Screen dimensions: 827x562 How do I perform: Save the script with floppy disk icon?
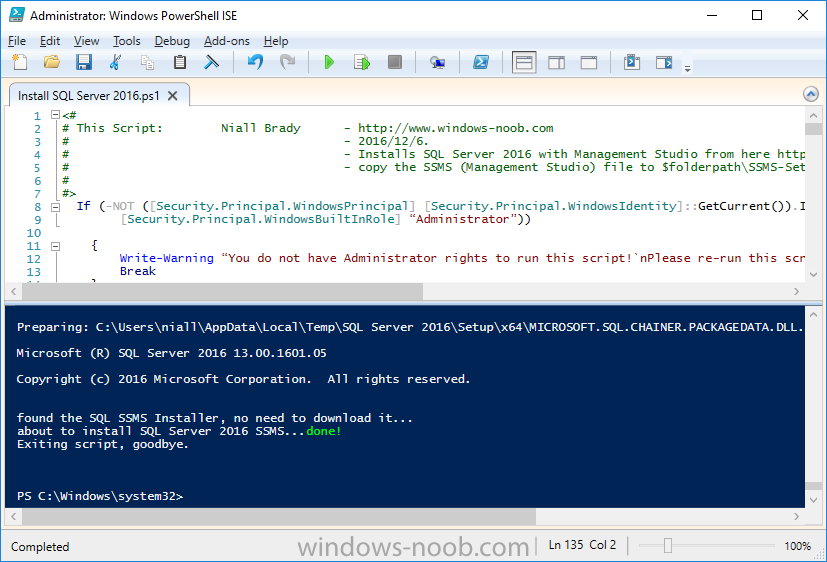coord(84,62)
